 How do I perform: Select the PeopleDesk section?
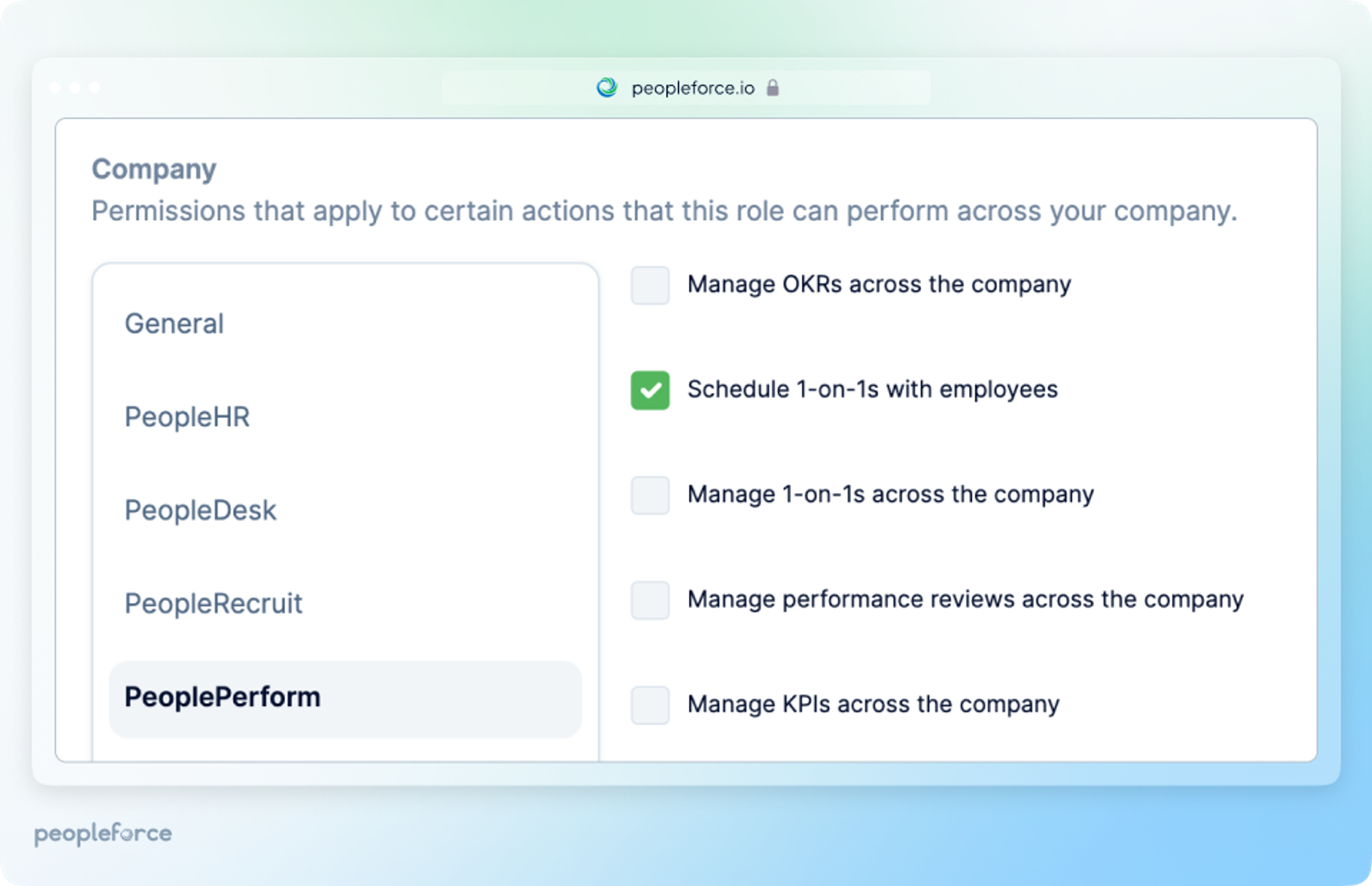pos(200,510)
